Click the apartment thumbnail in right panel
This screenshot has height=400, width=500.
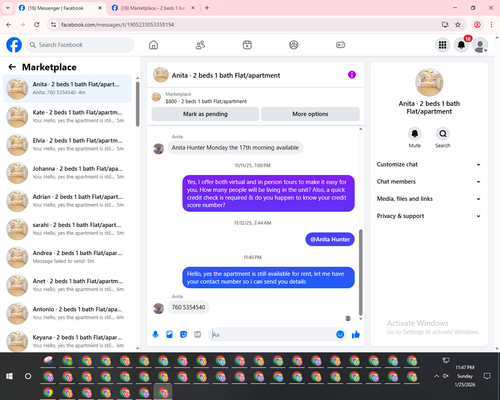point(429,82)
